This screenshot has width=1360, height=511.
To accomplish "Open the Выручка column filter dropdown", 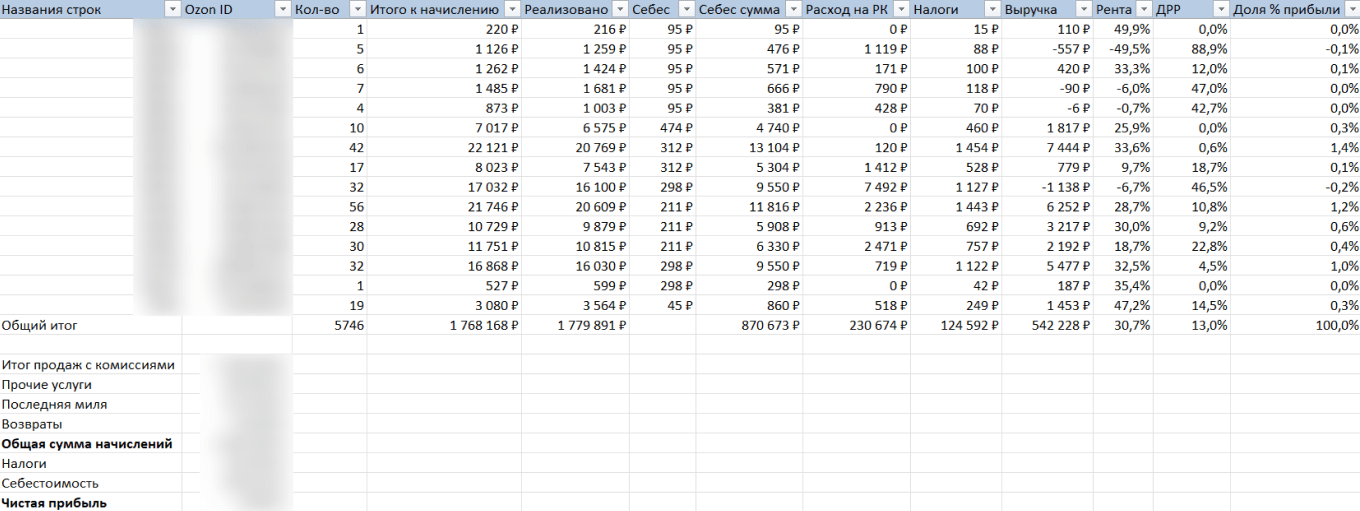I will pyautogui.click(x=1084, y=9).
